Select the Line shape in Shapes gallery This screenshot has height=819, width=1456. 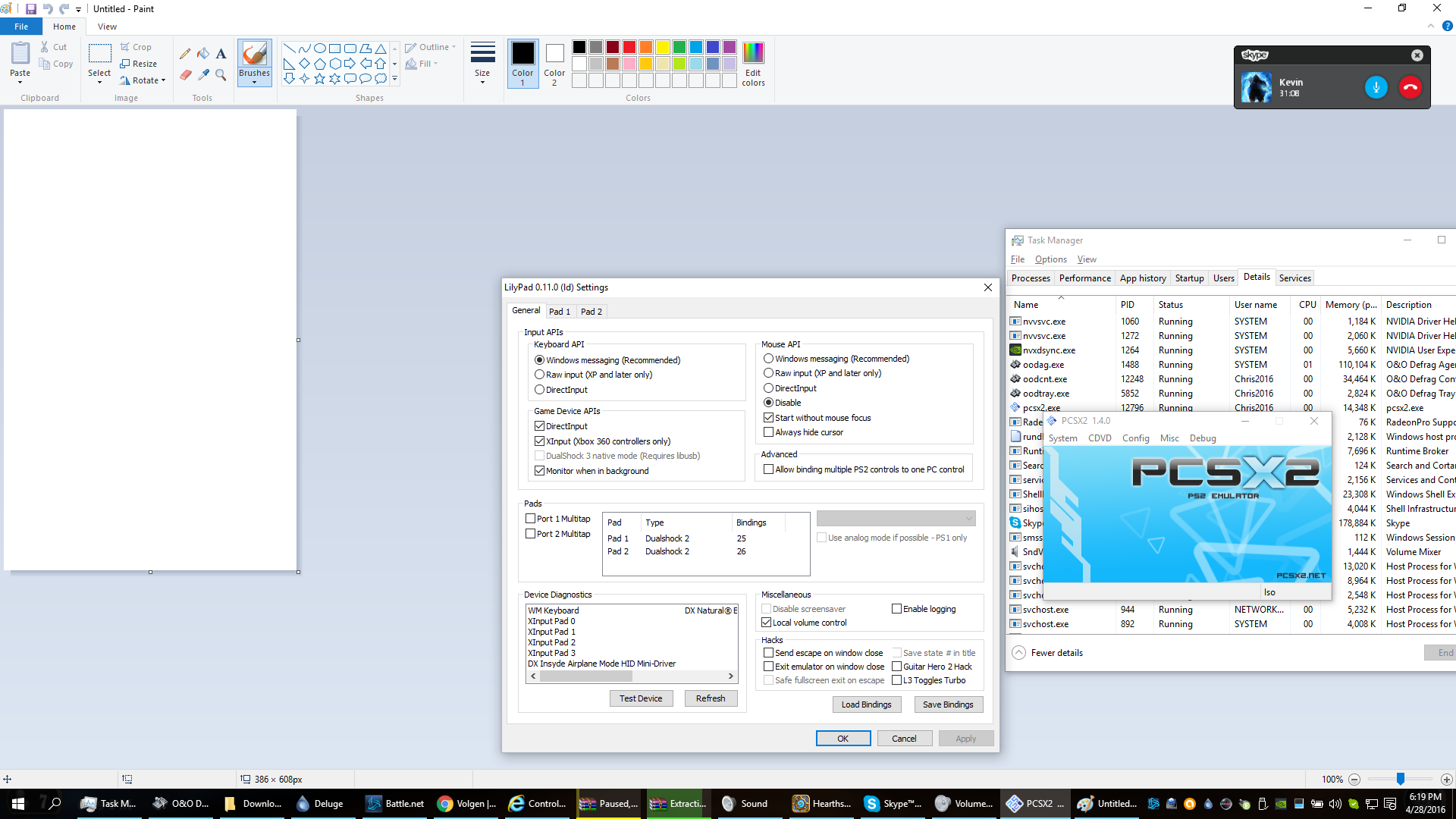[289, 48]
